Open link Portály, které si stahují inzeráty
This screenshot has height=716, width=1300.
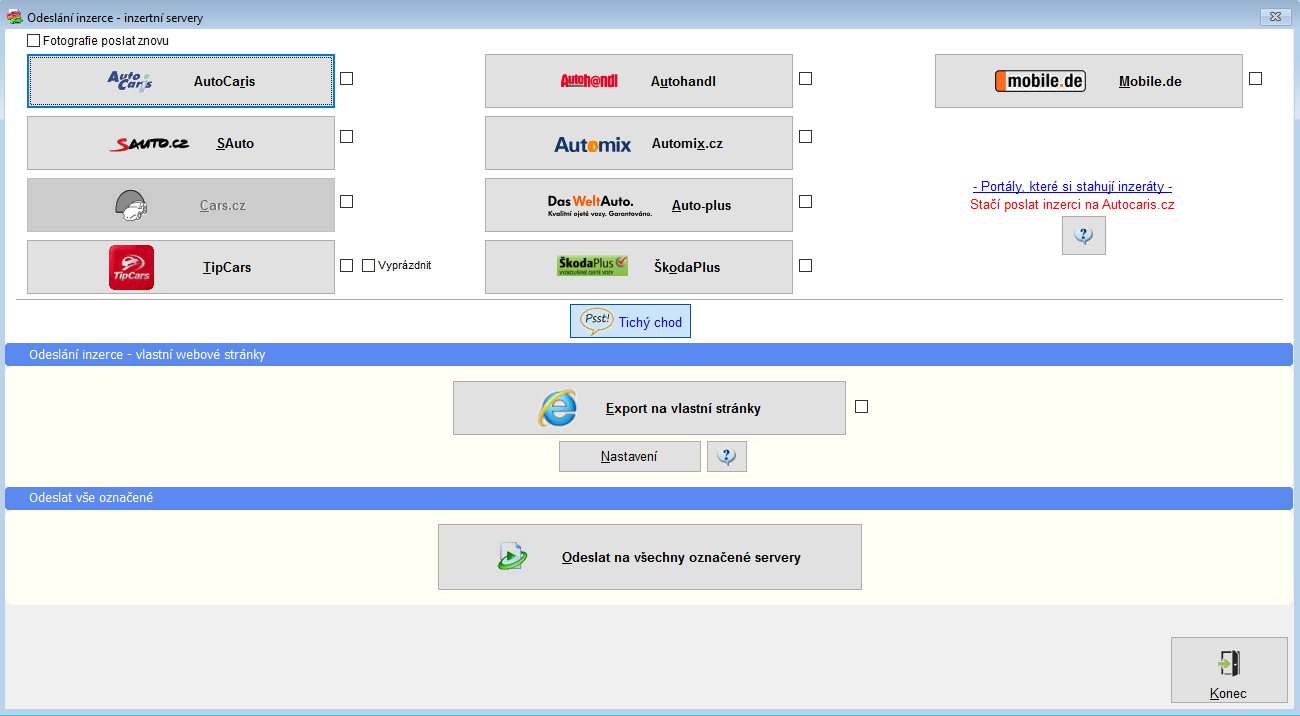click(1072, 187)
